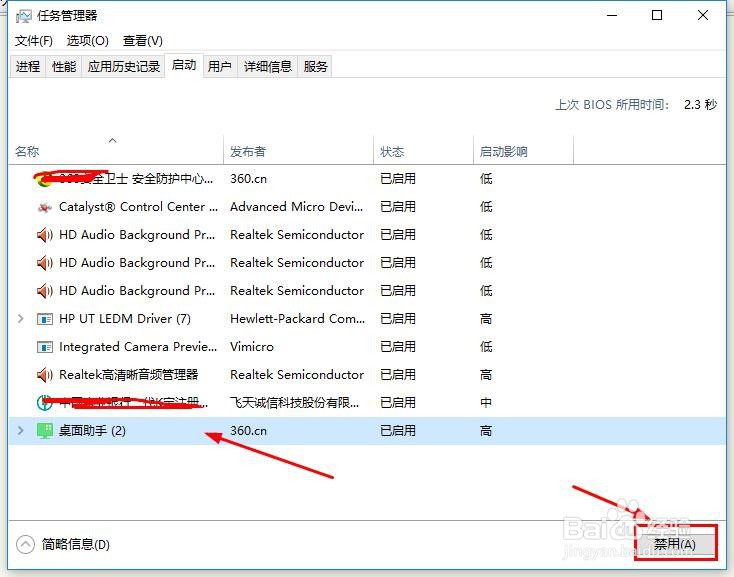Select the Catalyst® Control Center row
Screen dimensions: 734x577
point(367,207)
